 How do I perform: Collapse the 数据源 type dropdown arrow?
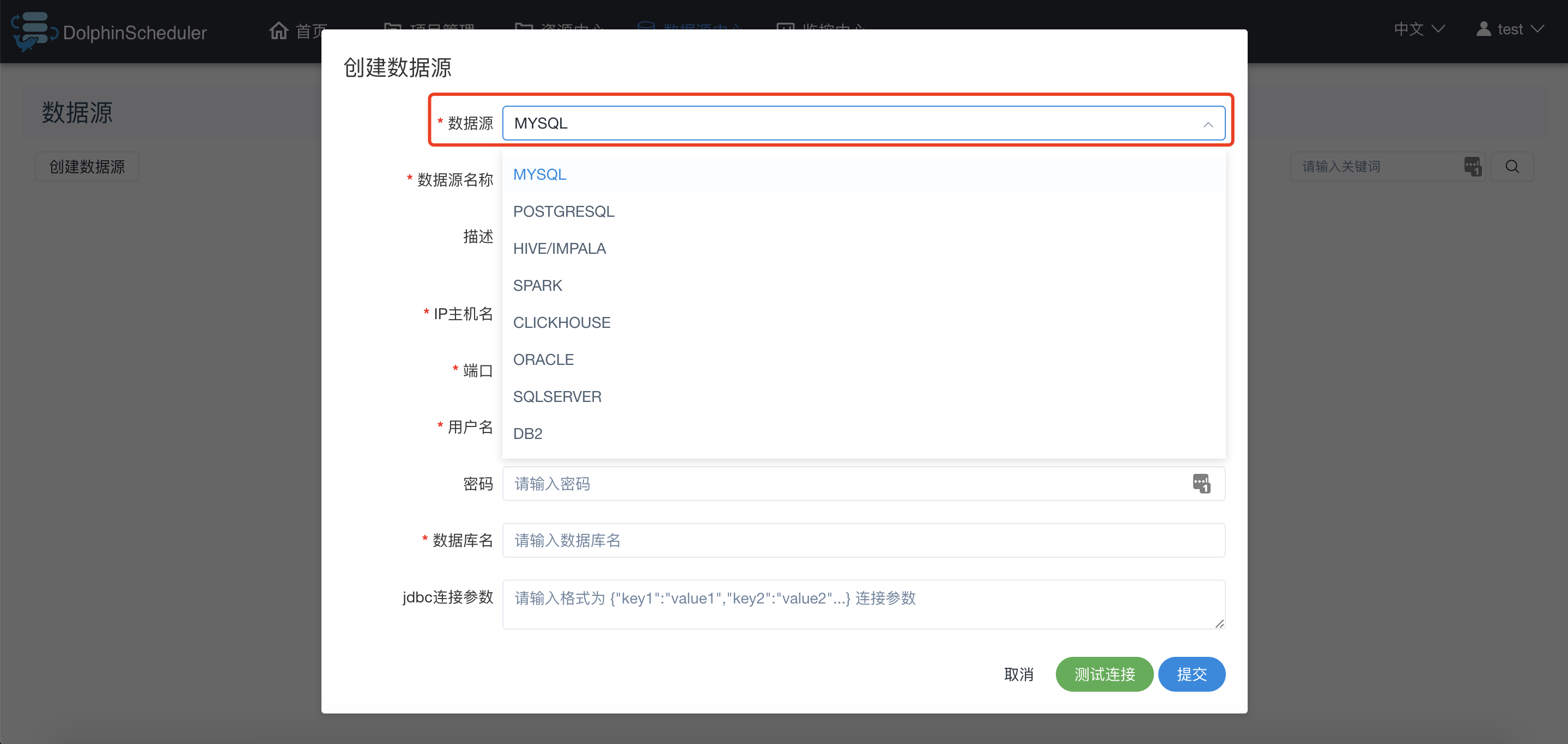[1208, 124]
